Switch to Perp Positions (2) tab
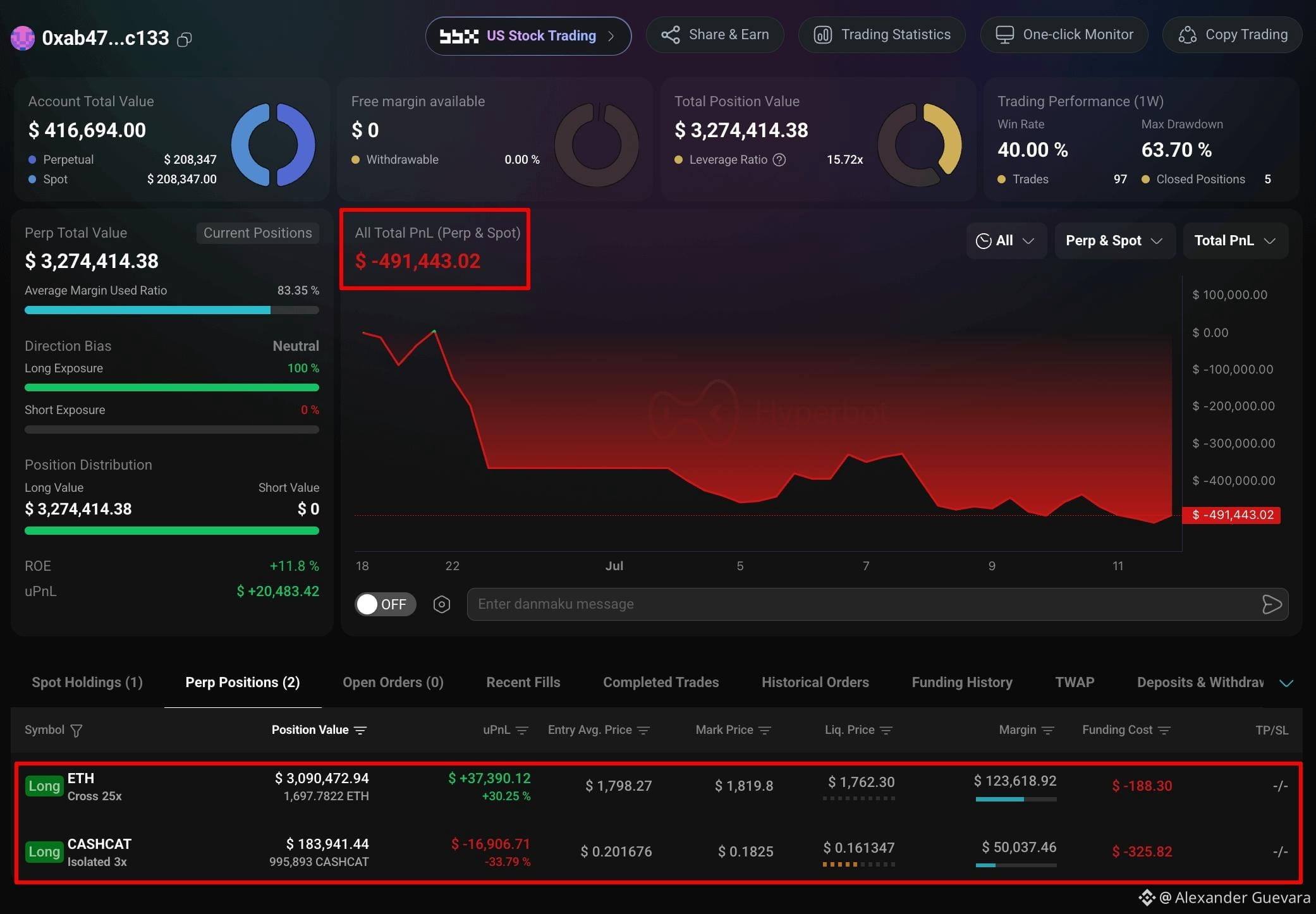The width and height of the screenshot is (1316, 914). click(243, 683)
